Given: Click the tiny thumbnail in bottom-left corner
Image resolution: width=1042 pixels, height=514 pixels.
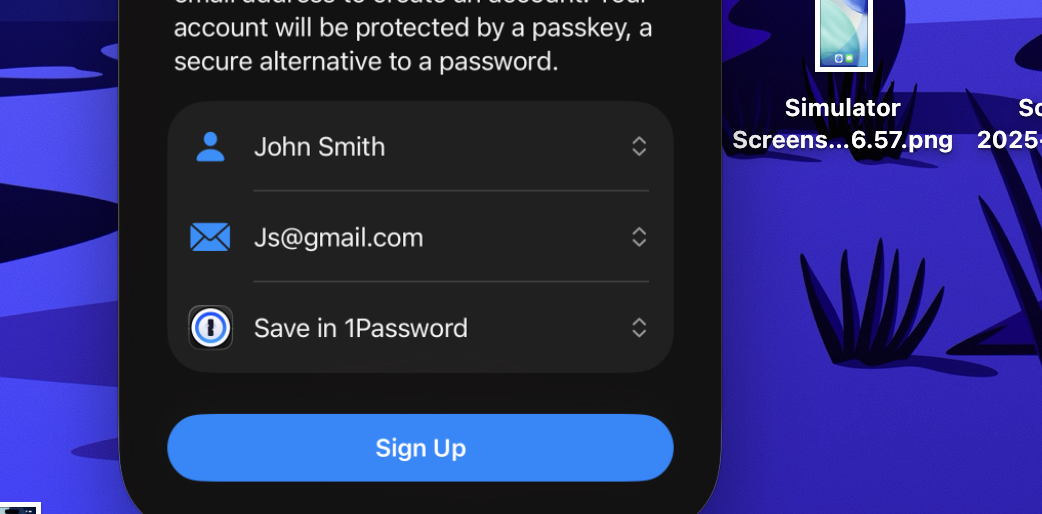Looking at the screenshot, I should tap(20, 509).
